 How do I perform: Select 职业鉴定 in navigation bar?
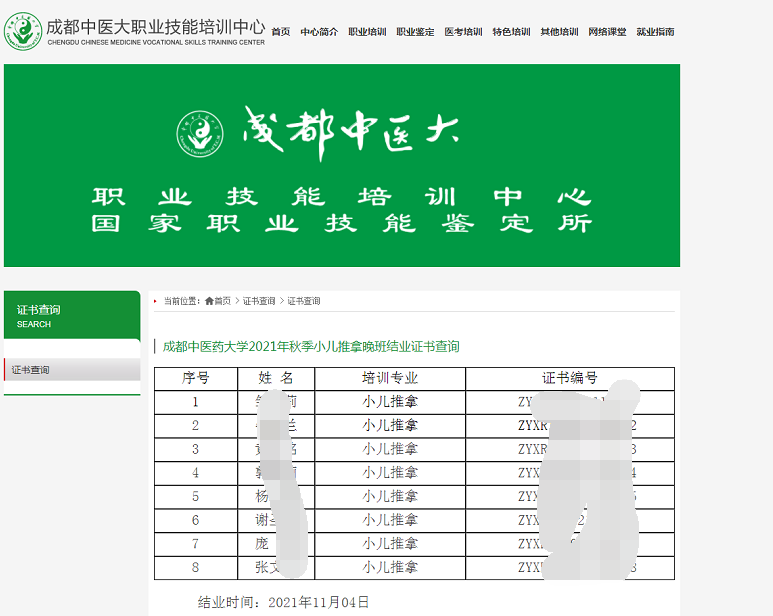click(x=415, y=32)
